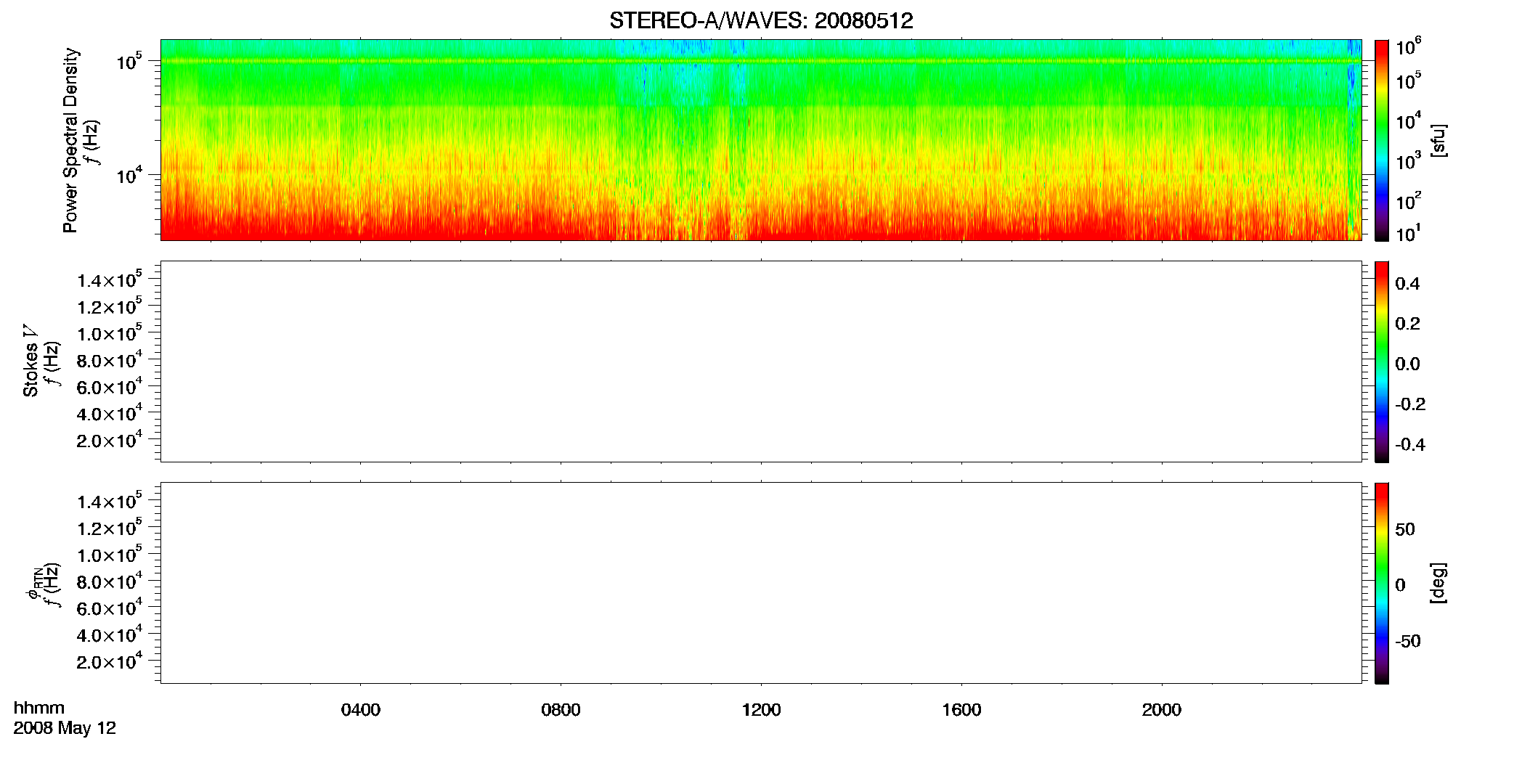Click the Stokes V axis label
This screenshot has width=1522, height=784.
(30, 361)
